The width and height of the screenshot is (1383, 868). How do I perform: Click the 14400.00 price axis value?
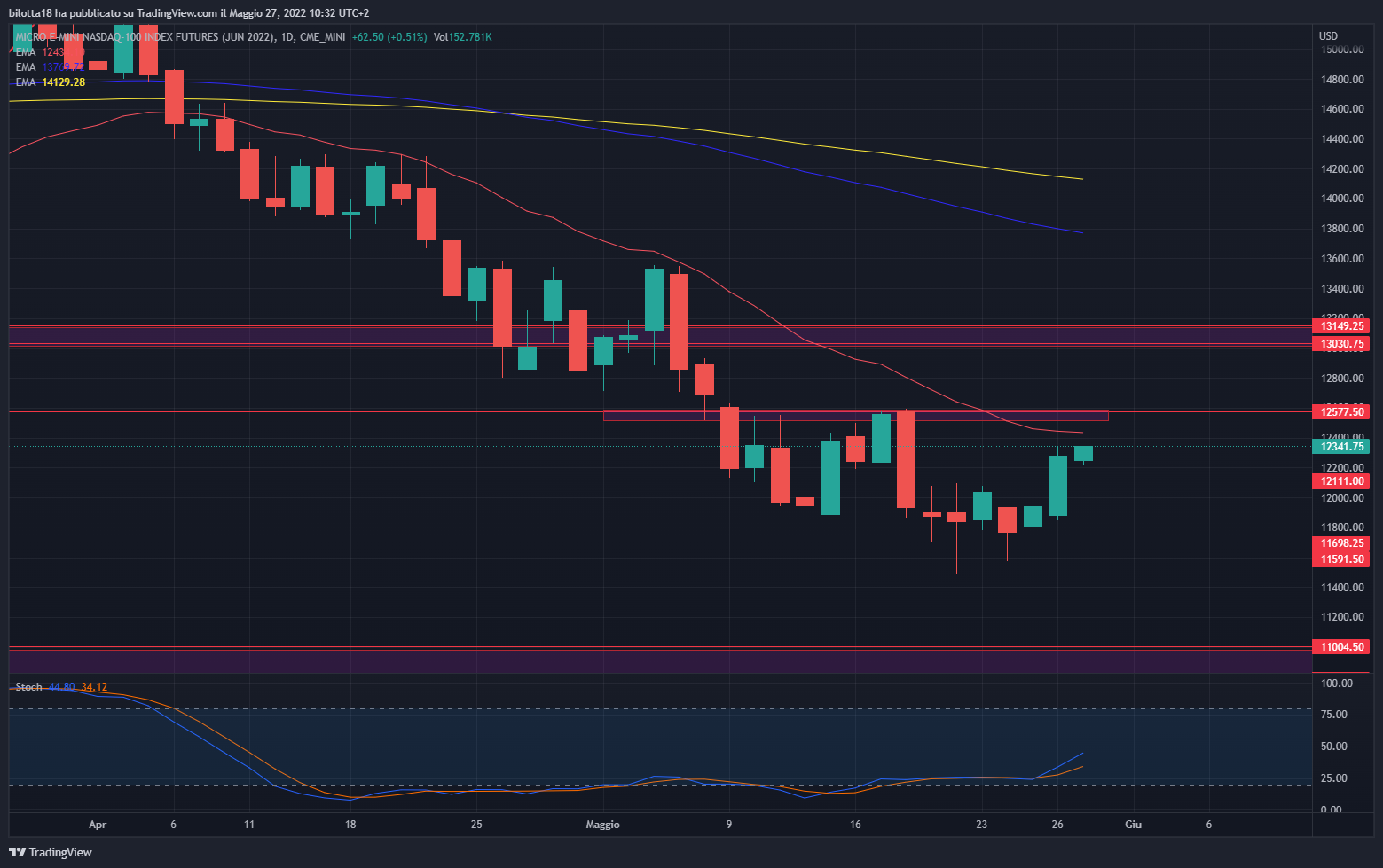click(1342, 139)
